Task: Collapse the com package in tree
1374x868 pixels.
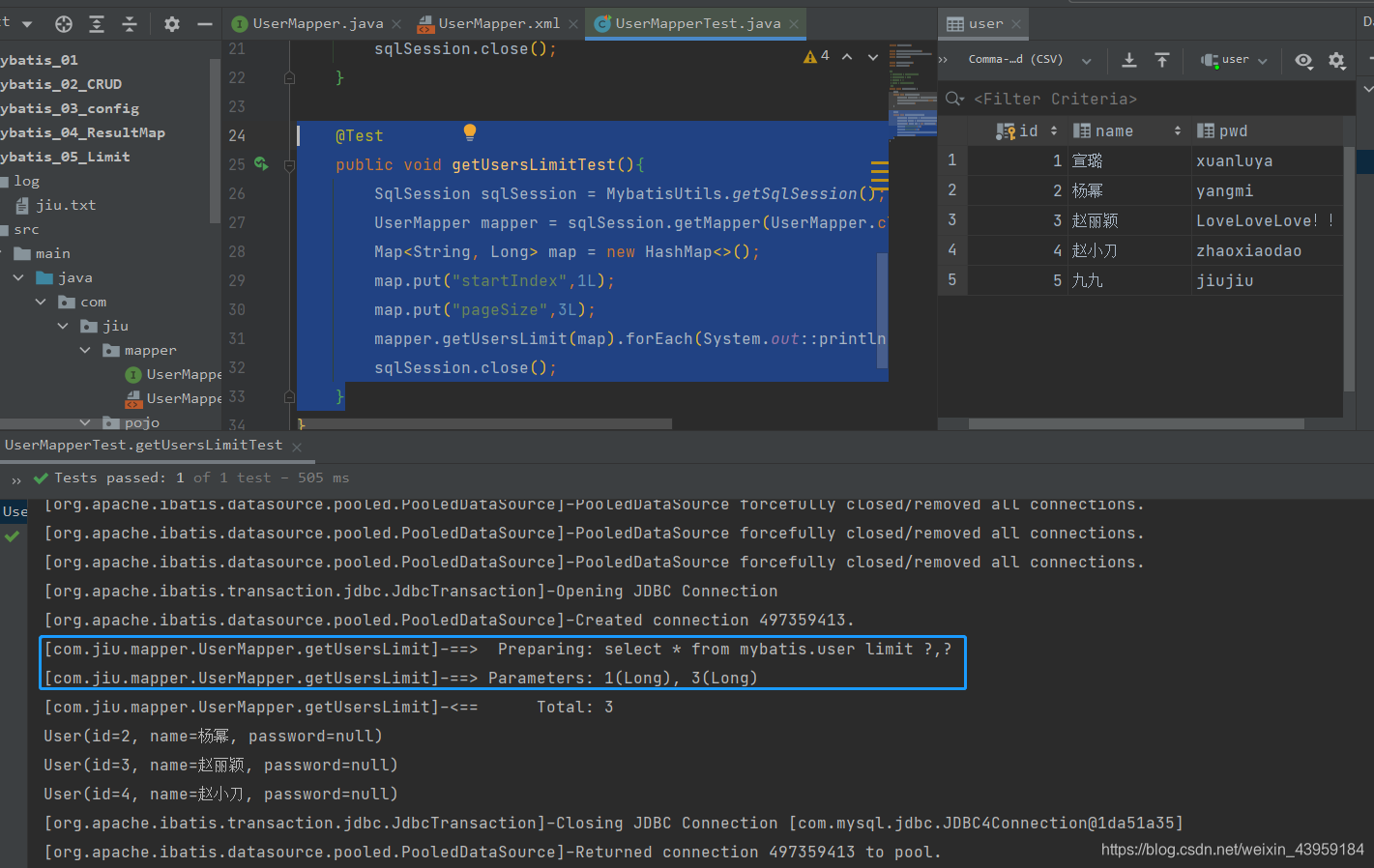Action: pos(41,302)
